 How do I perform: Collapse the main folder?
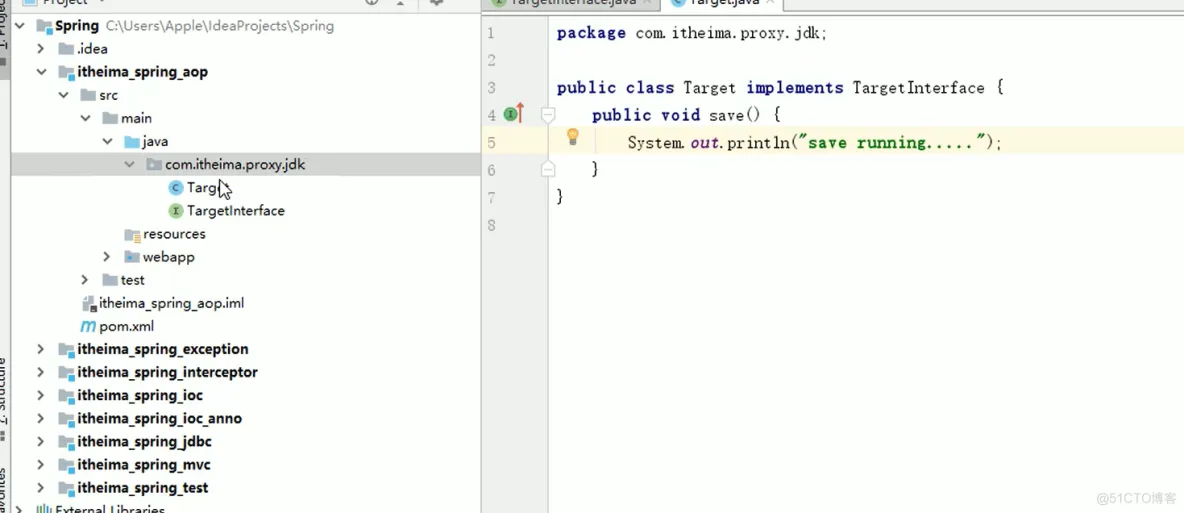[x=85, y=119]
